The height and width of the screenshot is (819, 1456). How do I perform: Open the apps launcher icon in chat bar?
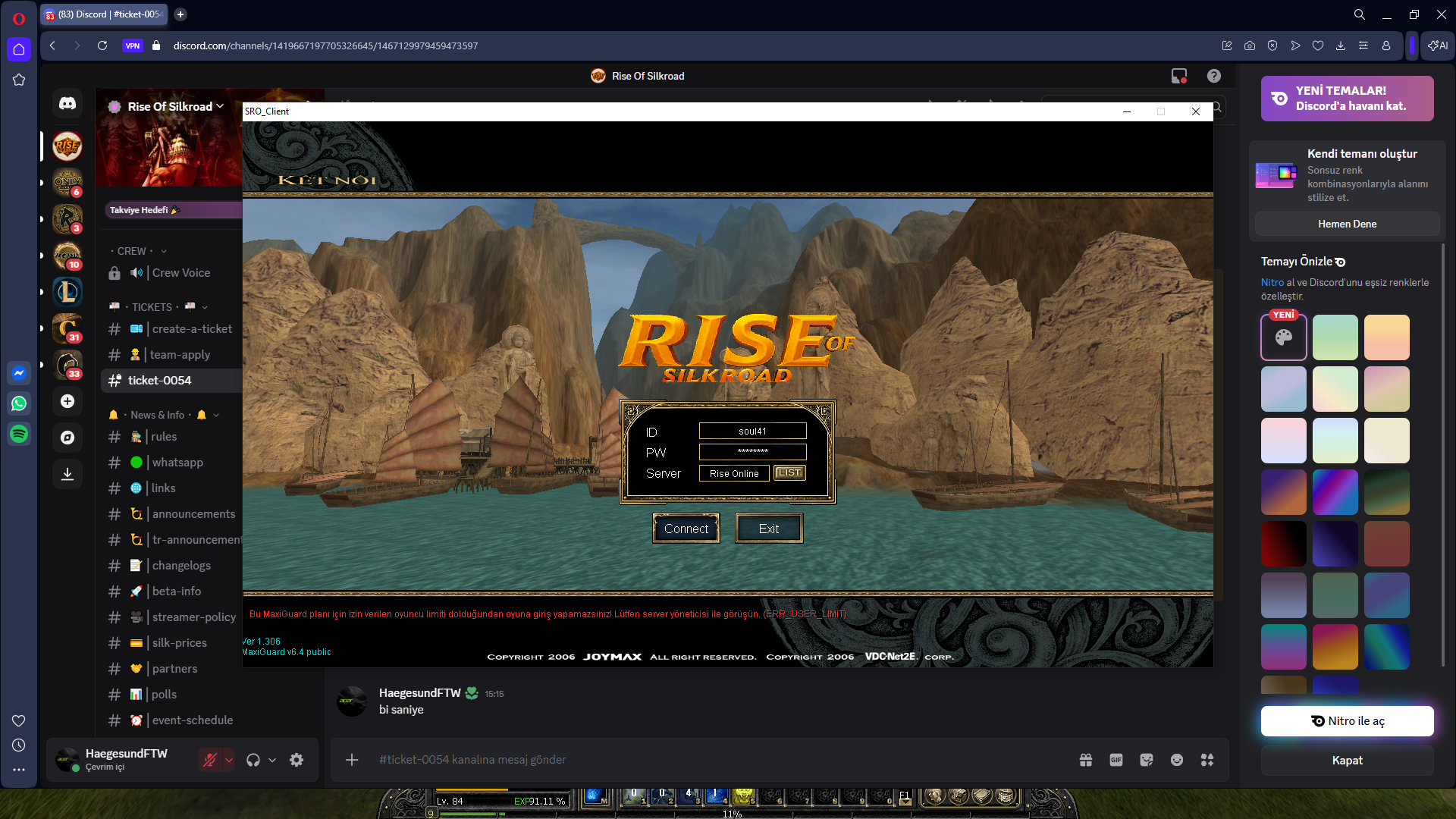click(1207, 760)
